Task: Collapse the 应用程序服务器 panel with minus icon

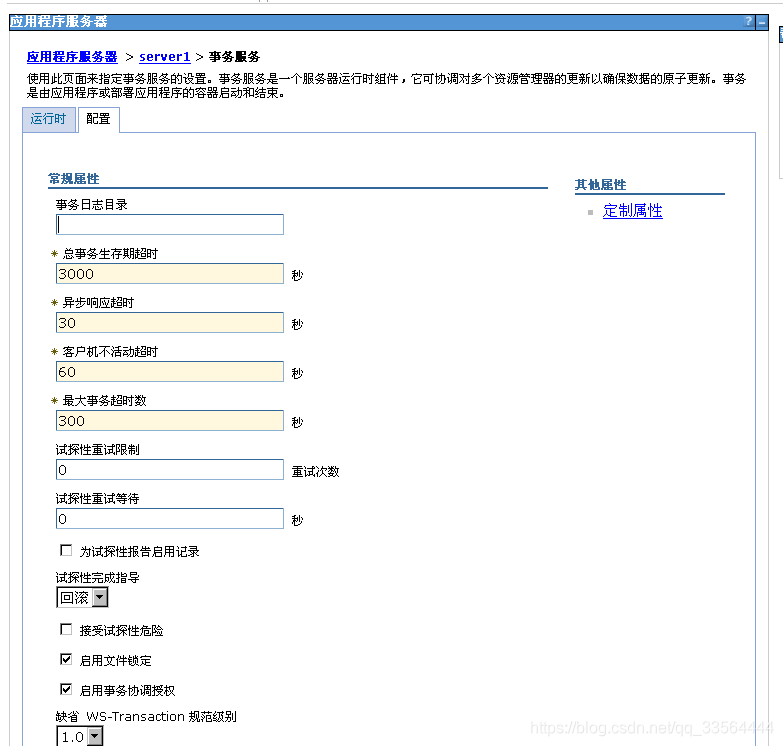Action: pyautogui.click(x=762, y=22)
